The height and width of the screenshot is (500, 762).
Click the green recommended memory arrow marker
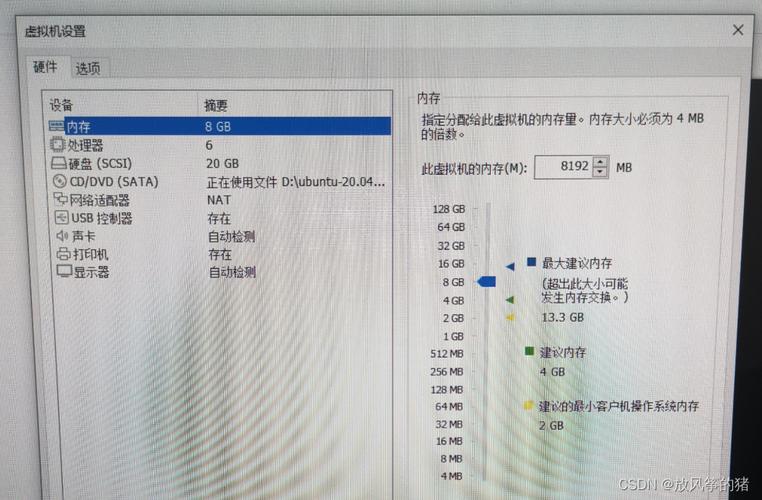510,300
